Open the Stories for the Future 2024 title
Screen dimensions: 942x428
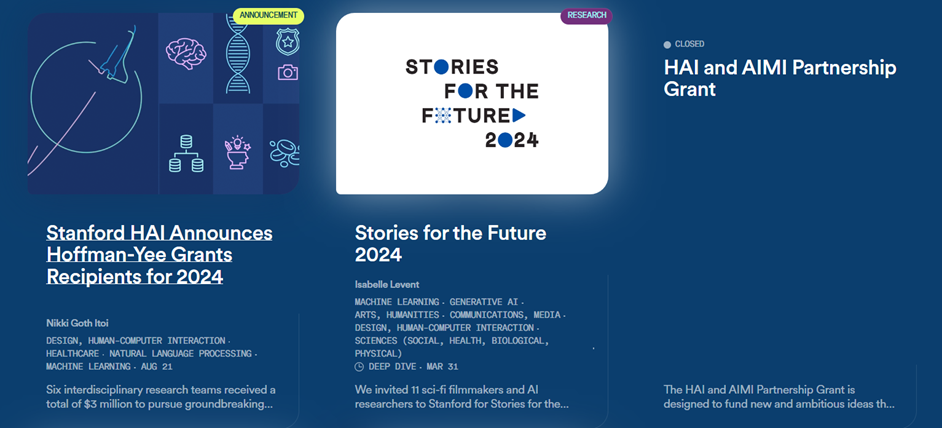pos(451,243)
